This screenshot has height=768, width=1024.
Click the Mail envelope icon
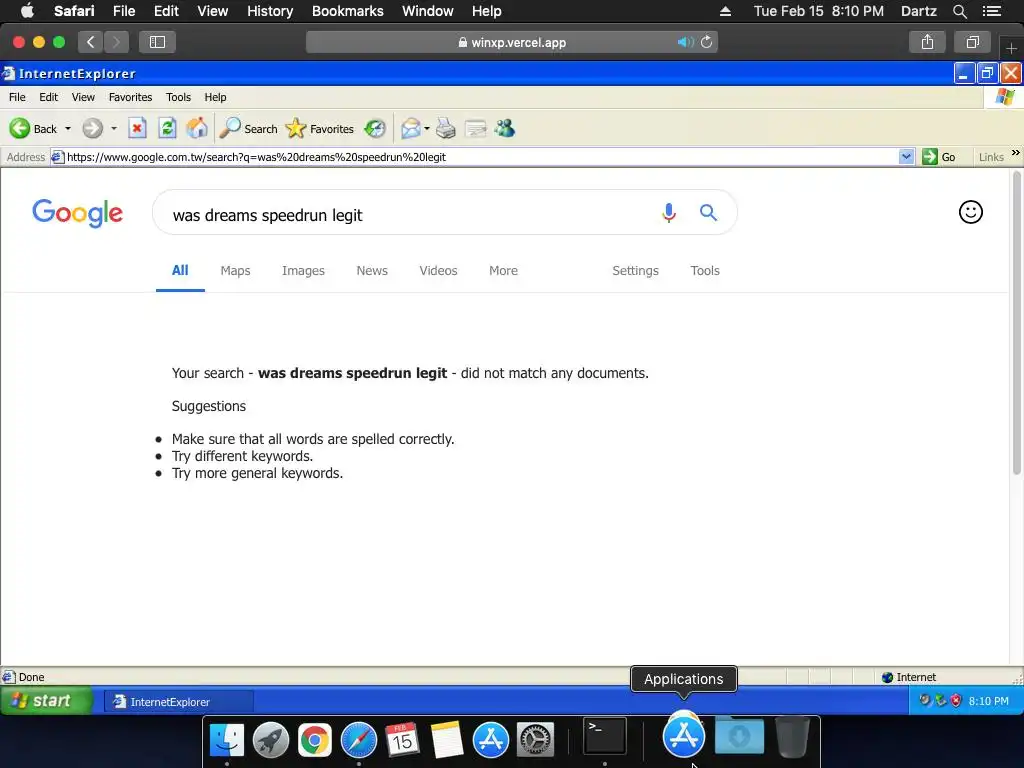(x=411, y=129)
